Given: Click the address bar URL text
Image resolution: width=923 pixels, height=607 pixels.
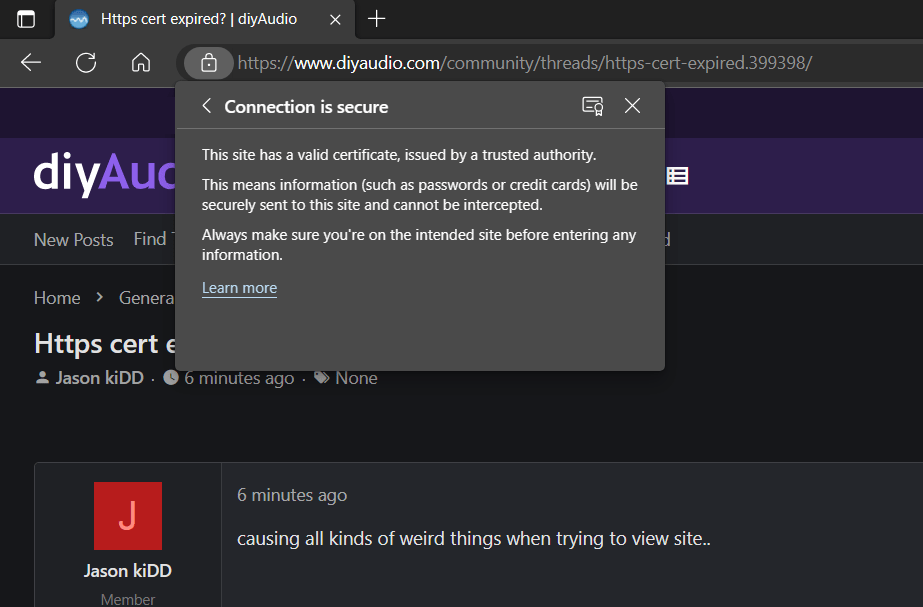Looking at the screenshot, I should (524, 62).
